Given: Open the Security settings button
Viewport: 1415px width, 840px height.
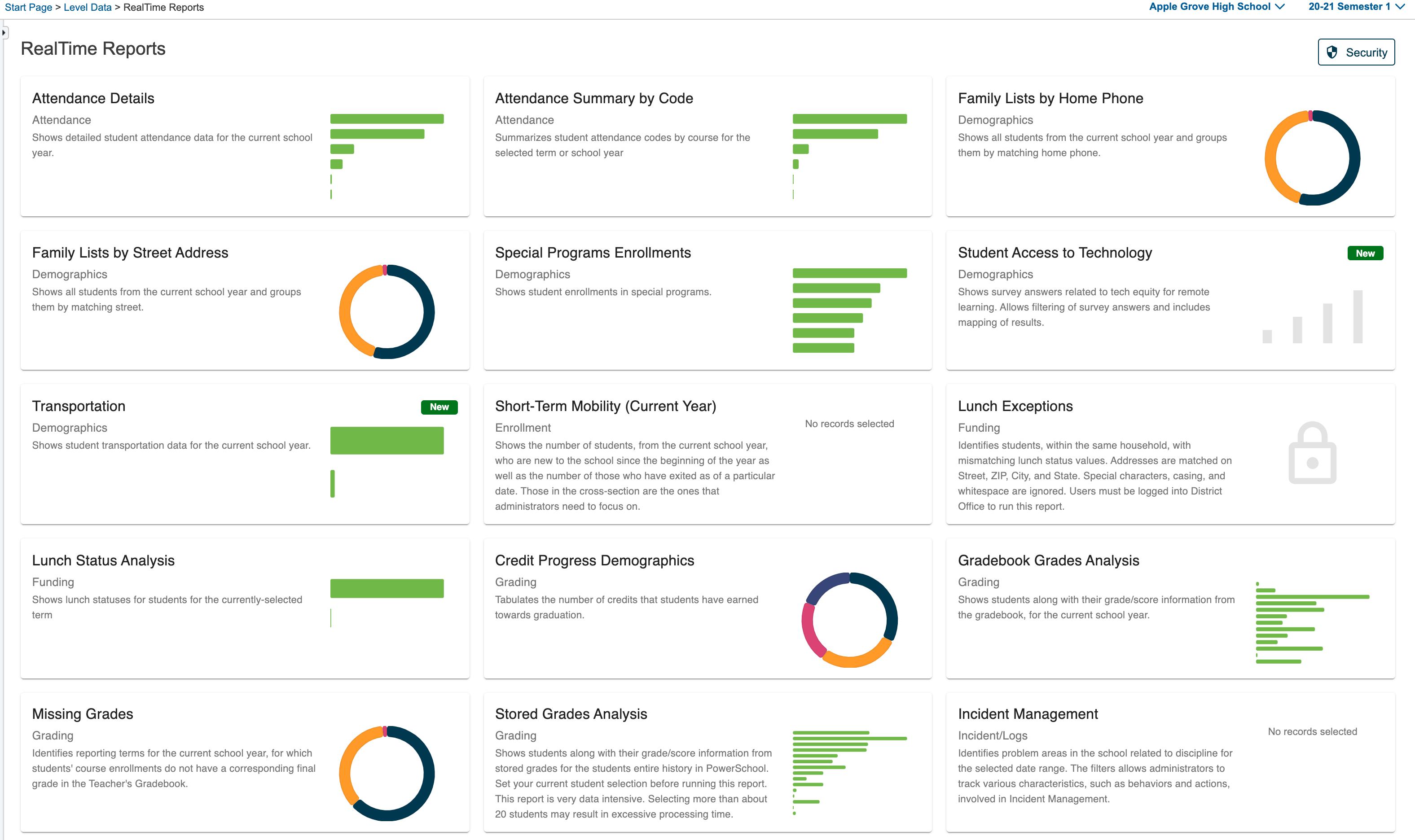Looking at the screenshot, I should point(1356,52).
